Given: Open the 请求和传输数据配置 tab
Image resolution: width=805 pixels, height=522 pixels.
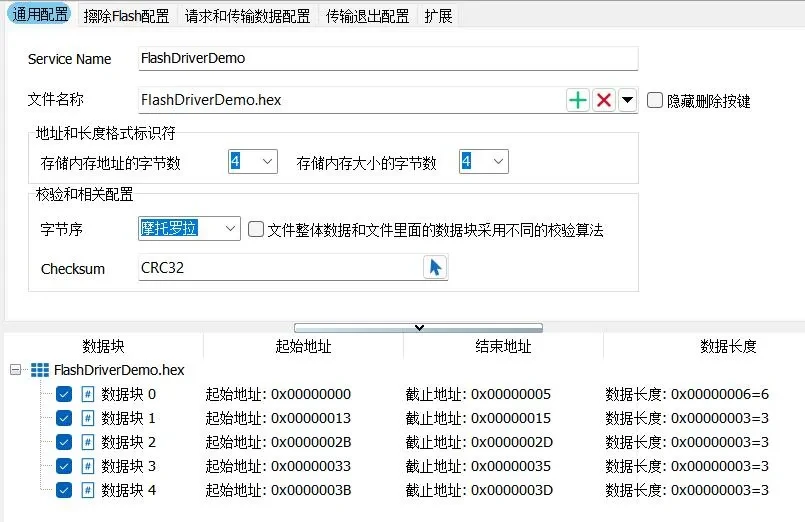Looking at the screenshot, I should [x=247, y=16].
